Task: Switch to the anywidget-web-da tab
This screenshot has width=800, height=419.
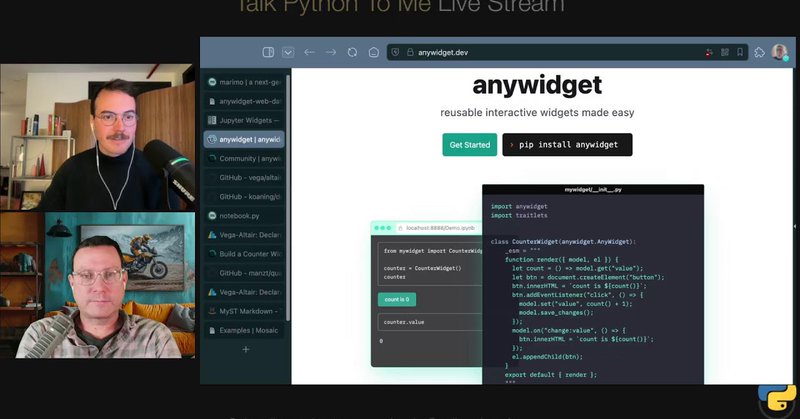Action: (244, 101)
